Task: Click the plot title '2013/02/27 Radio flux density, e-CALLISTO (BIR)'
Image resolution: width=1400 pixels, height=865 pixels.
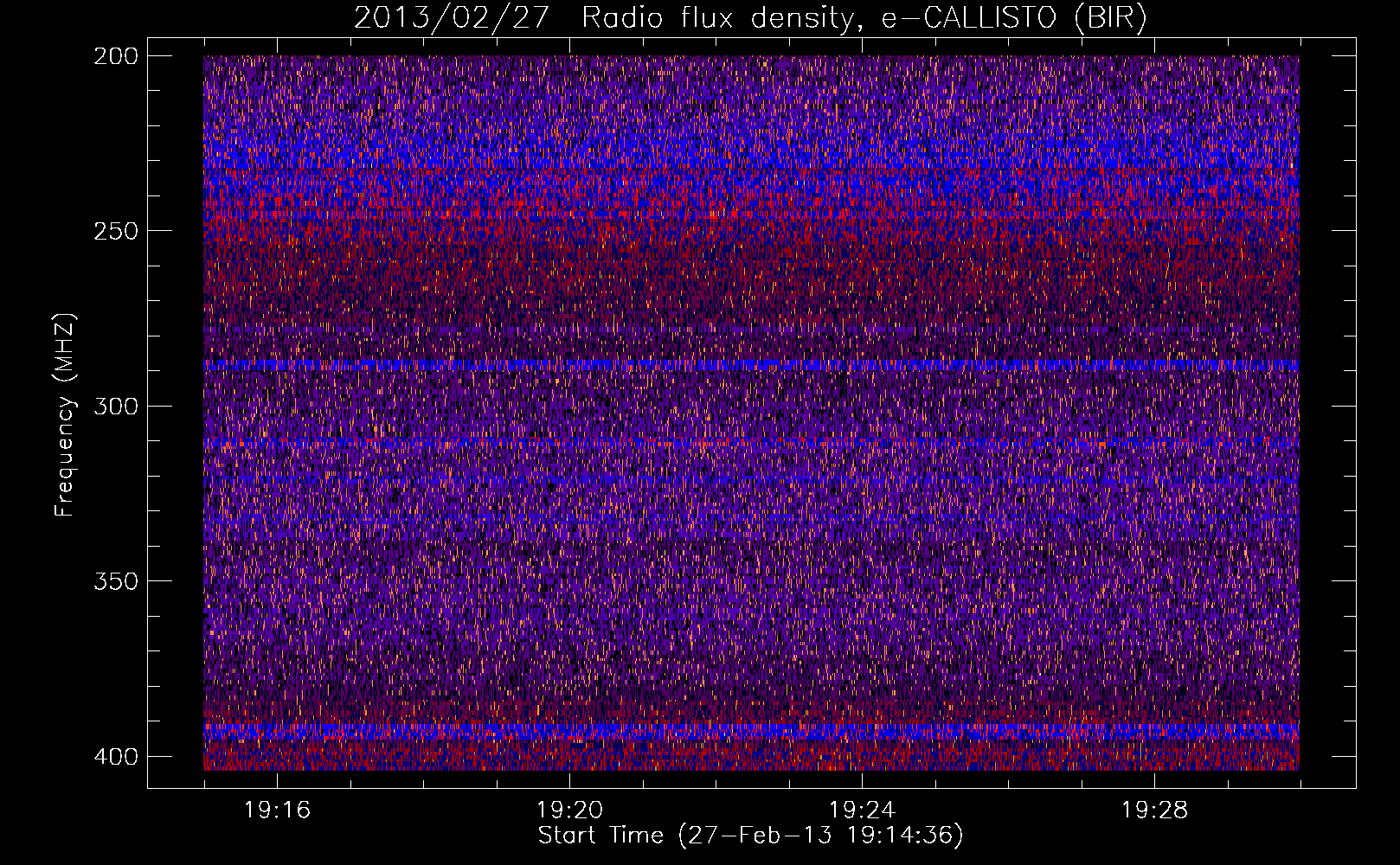Action: pyautogui.click(x=750, y=17)
